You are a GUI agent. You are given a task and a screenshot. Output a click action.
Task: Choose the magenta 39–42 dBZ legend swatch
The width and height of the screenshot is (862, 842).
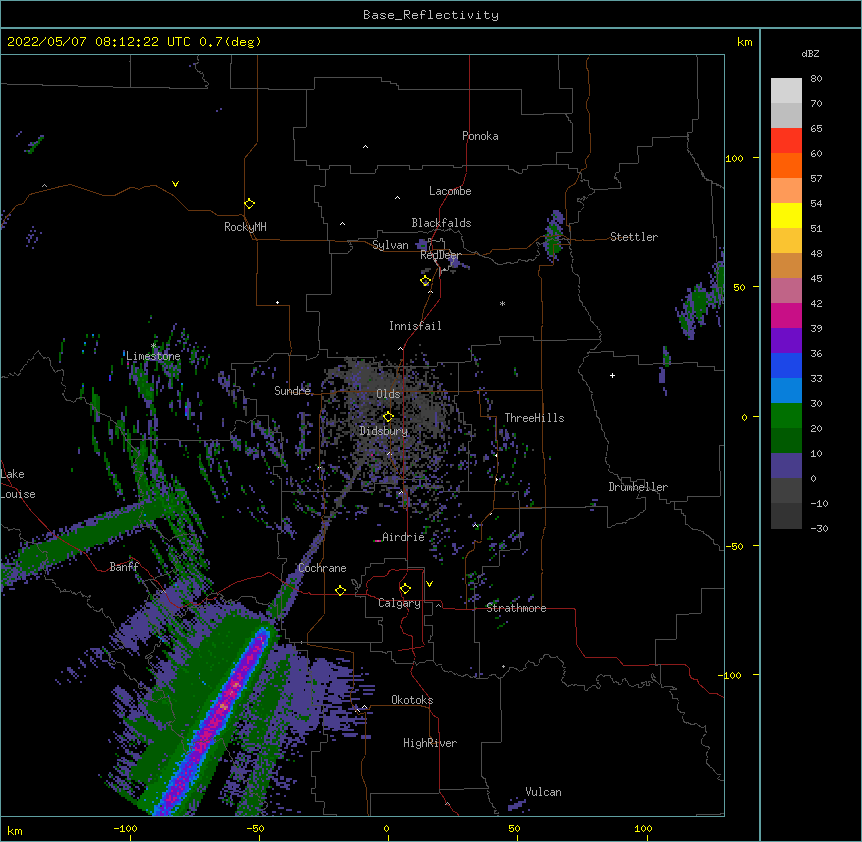point(786,315)
